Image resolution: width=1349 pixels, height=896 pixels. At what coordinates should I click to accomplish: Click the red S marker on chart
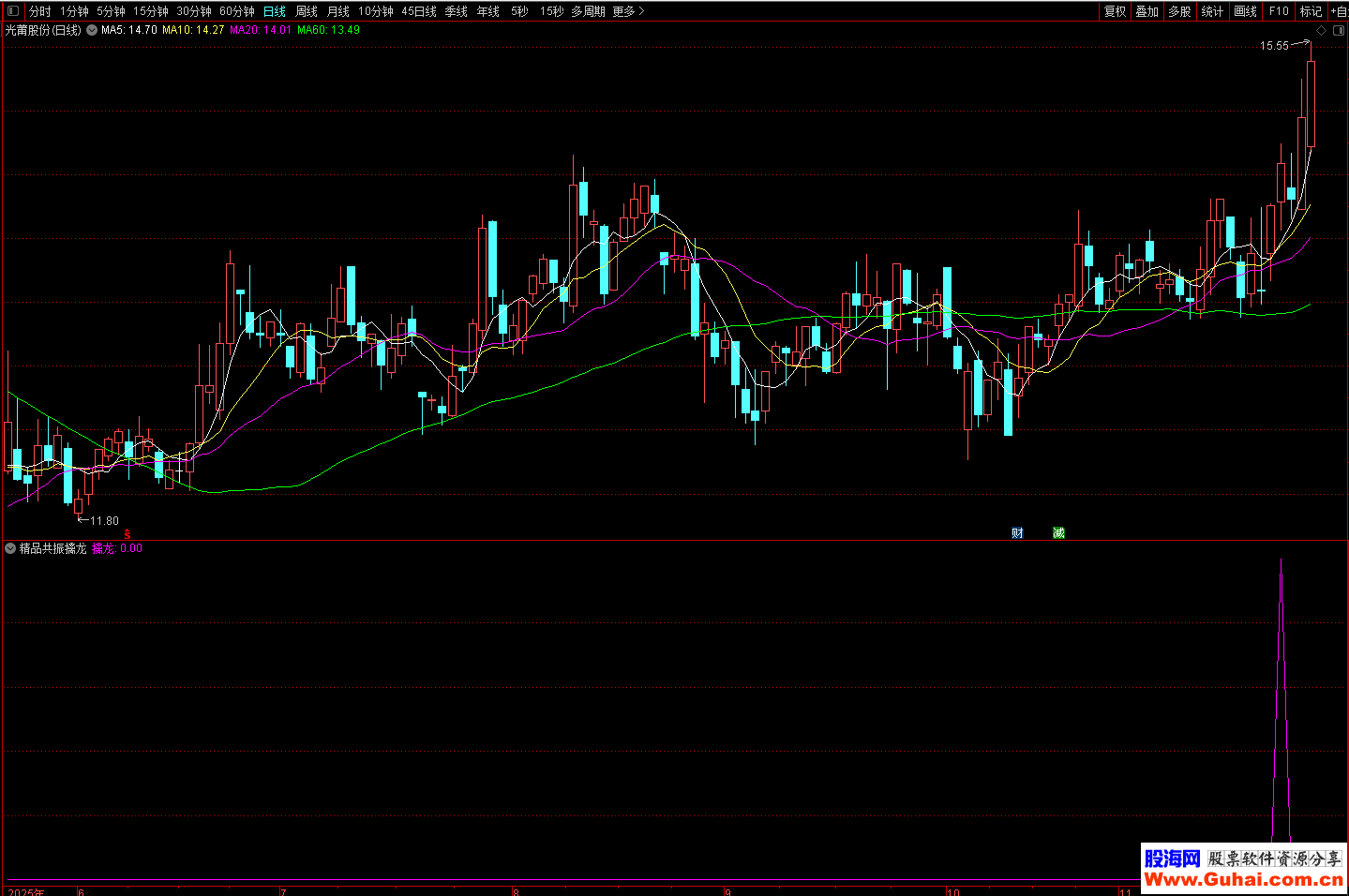click(127, 534)
